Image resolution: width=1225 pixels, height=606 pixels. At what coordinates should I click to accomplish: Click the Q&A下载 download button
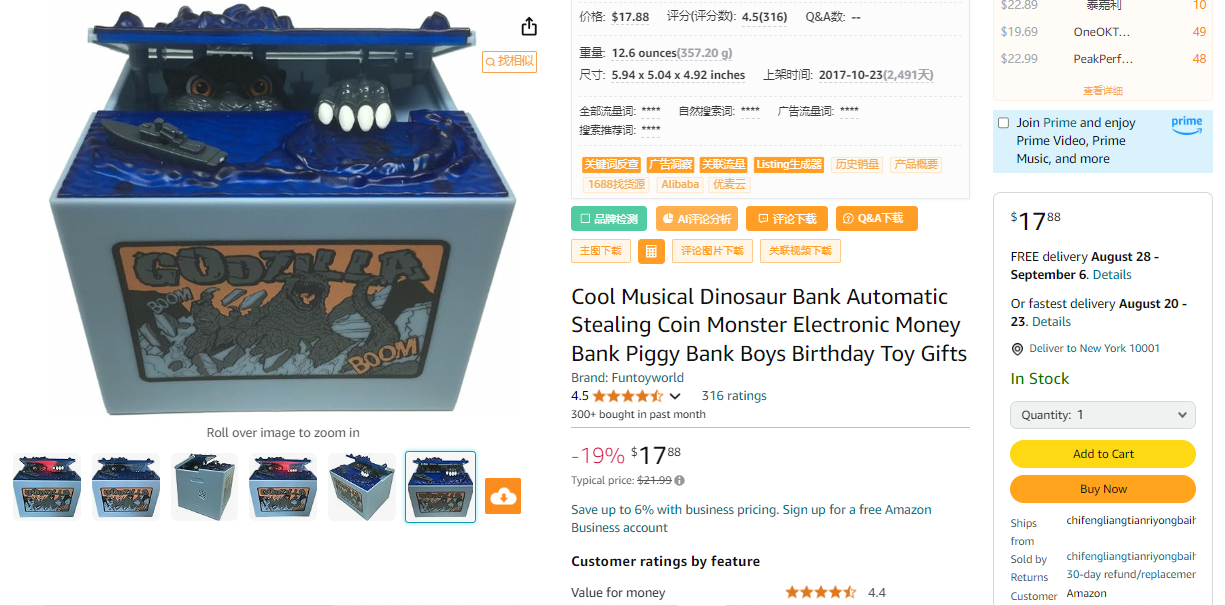(x=876, y=218)
